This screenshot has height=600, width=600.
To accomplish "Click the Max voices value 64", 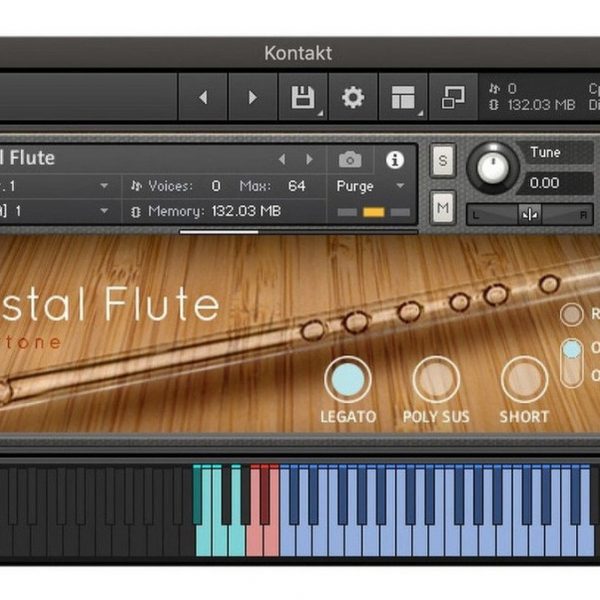I will pos(297,186).
